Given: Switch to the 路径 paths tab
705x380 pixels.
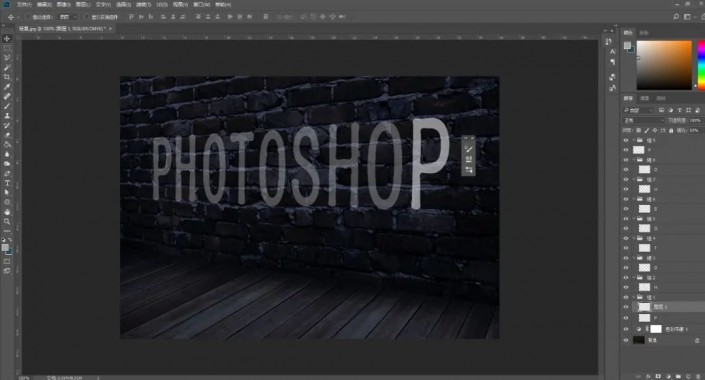Looking at the screenshot, I should [660, 98].
